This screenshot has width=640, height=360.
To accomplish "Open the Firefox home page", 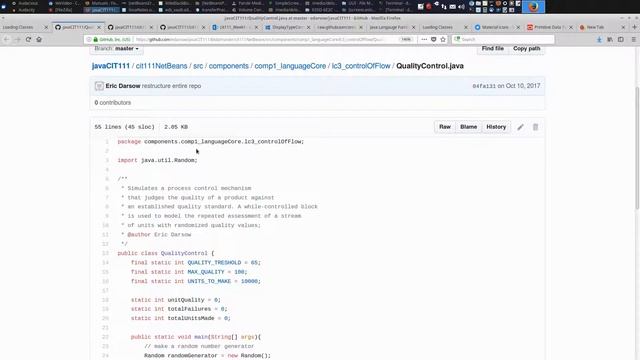I will pyautogui.click(x=39, y=39).
